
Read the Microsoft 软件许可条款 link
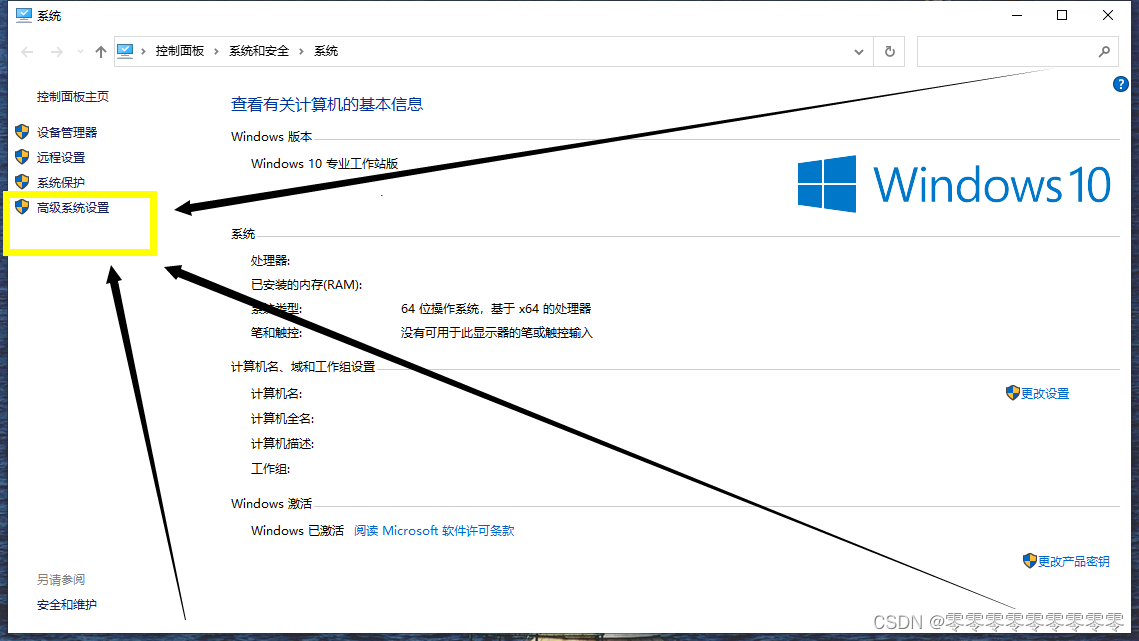coord(434,531)
